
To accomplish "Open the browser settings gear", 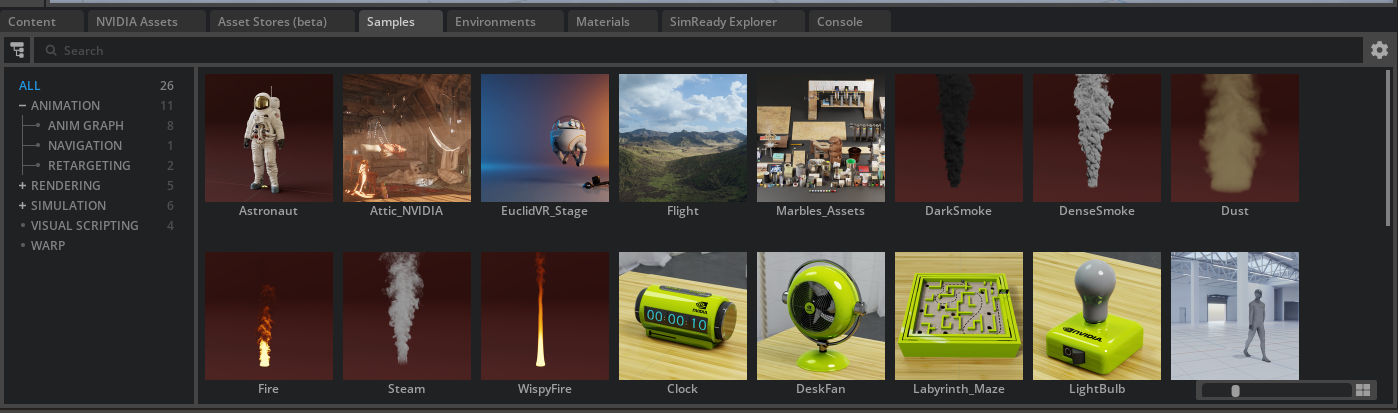I will point(1380,50).
